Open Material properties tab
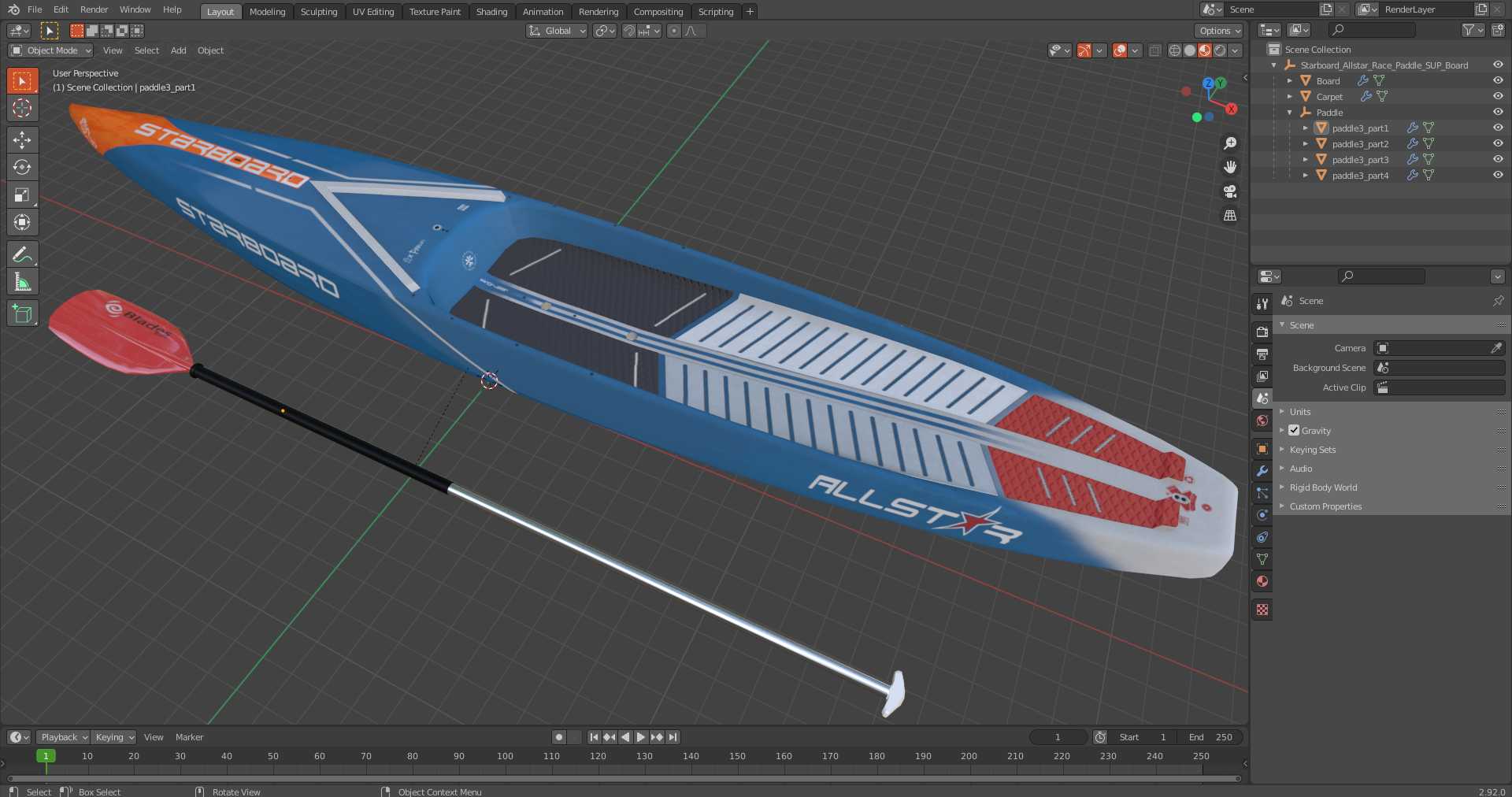Image resolution: width=1512 pixels, height=797 pixels. point(1262,581)
